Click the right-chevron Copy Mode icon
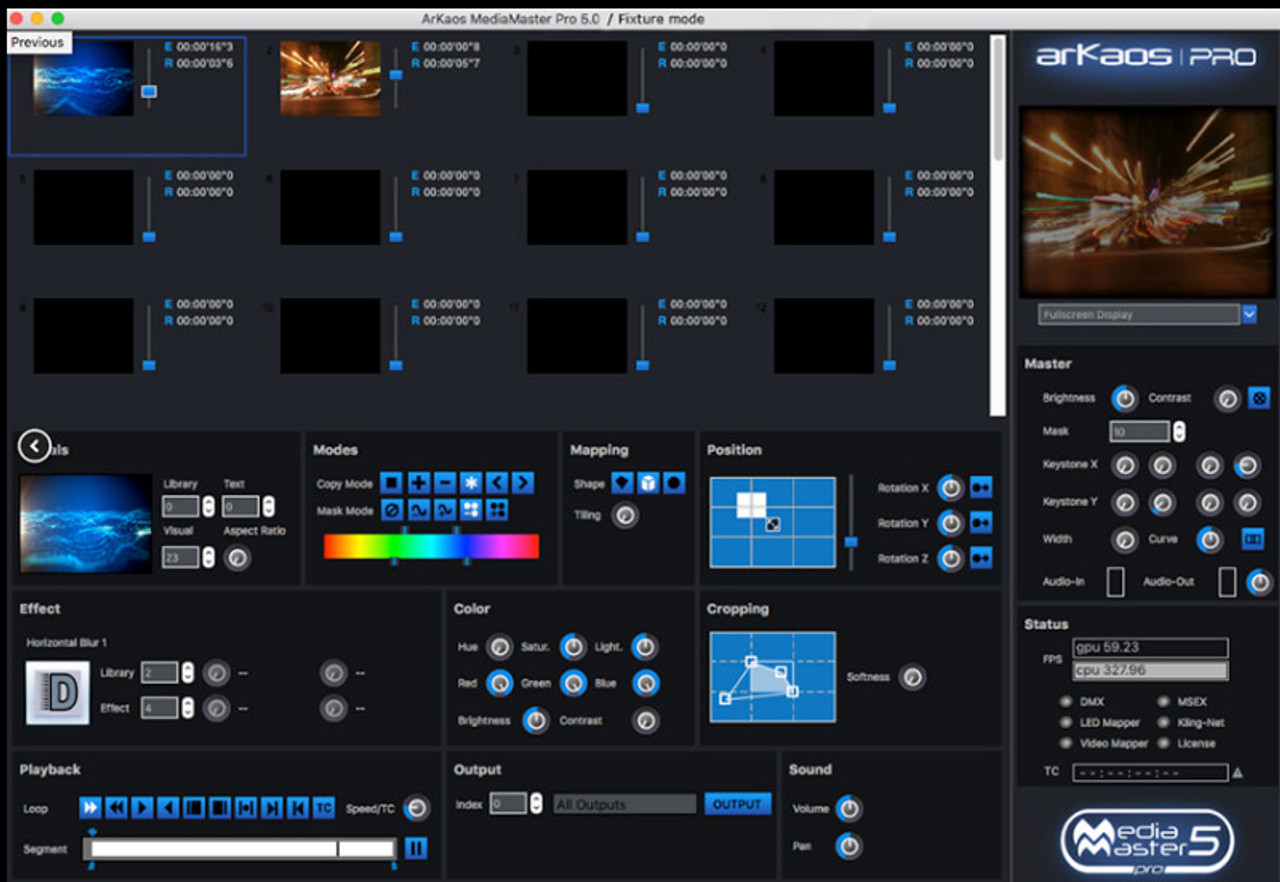The width and height of the screenshot is (1280, 882). coord(522,483)
